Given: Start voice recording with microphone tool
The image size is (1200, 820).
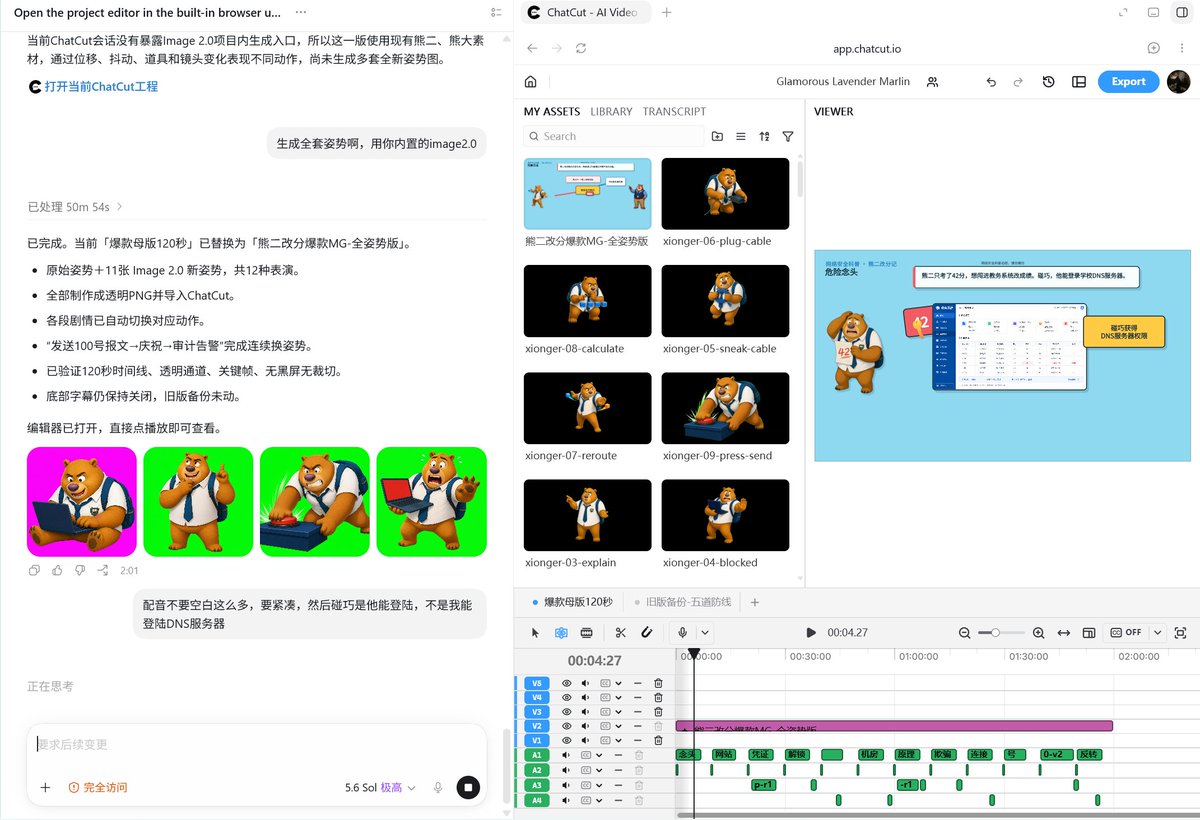Looking at the screenshot, I should 683,633.
